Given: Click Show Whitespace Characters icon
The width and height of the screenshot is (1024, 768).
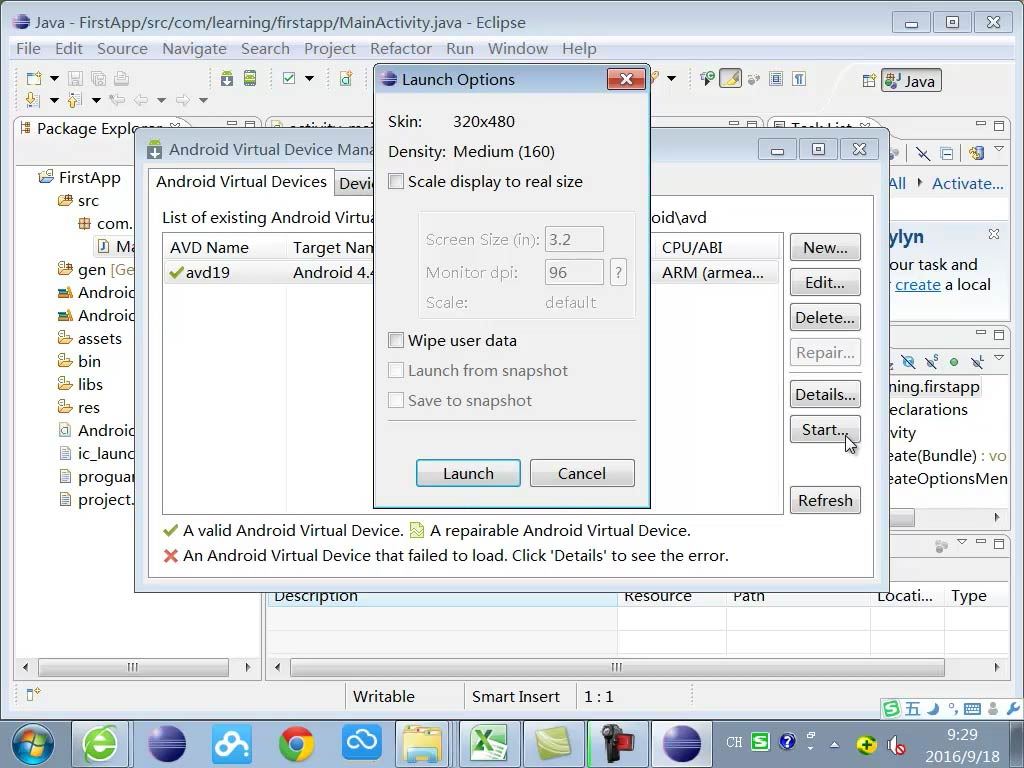Looking at the screenshot, I should [x=799, y=79].
